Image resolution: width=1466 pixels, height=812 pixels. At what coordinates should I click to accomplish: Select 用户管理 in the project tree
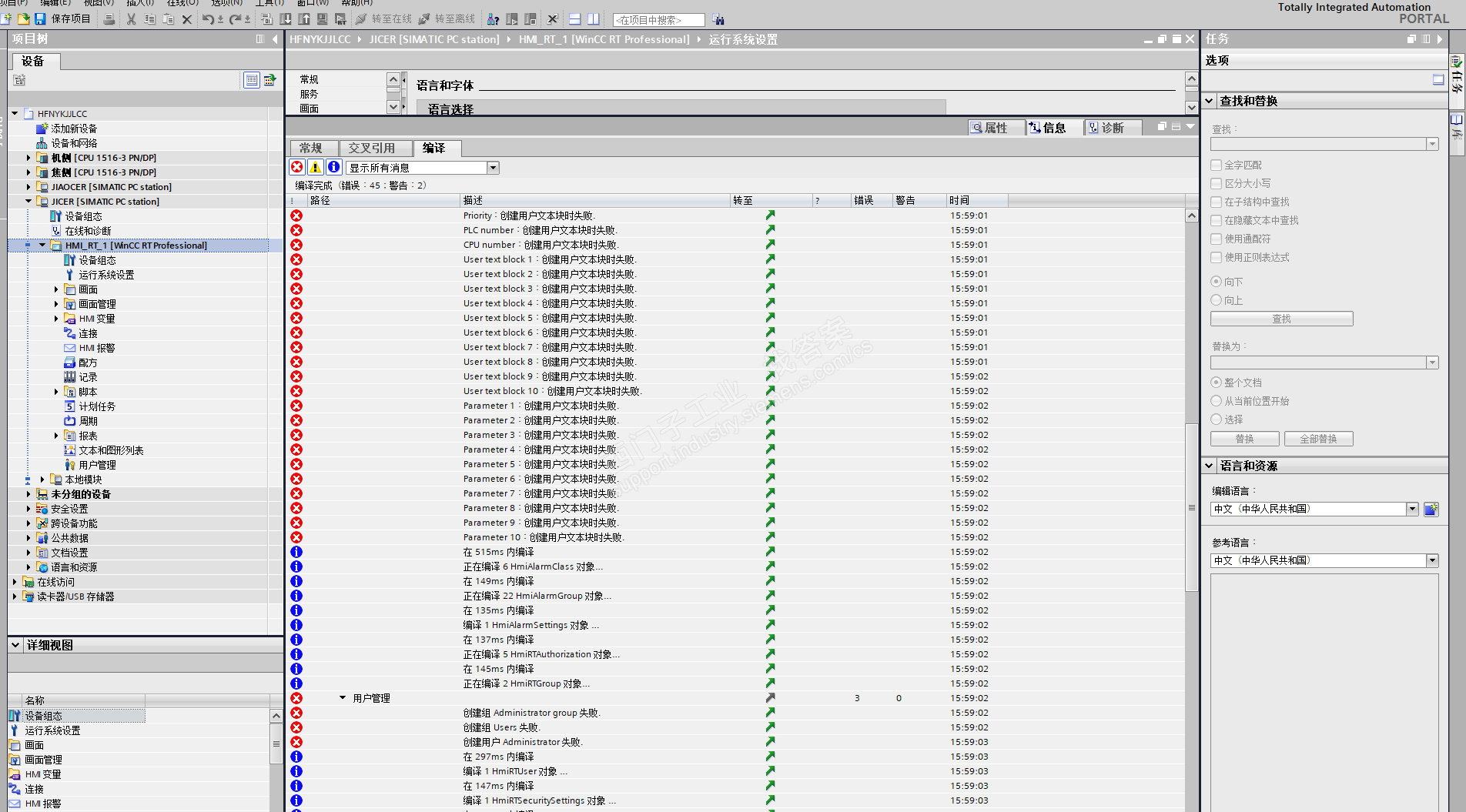(98, 465)
